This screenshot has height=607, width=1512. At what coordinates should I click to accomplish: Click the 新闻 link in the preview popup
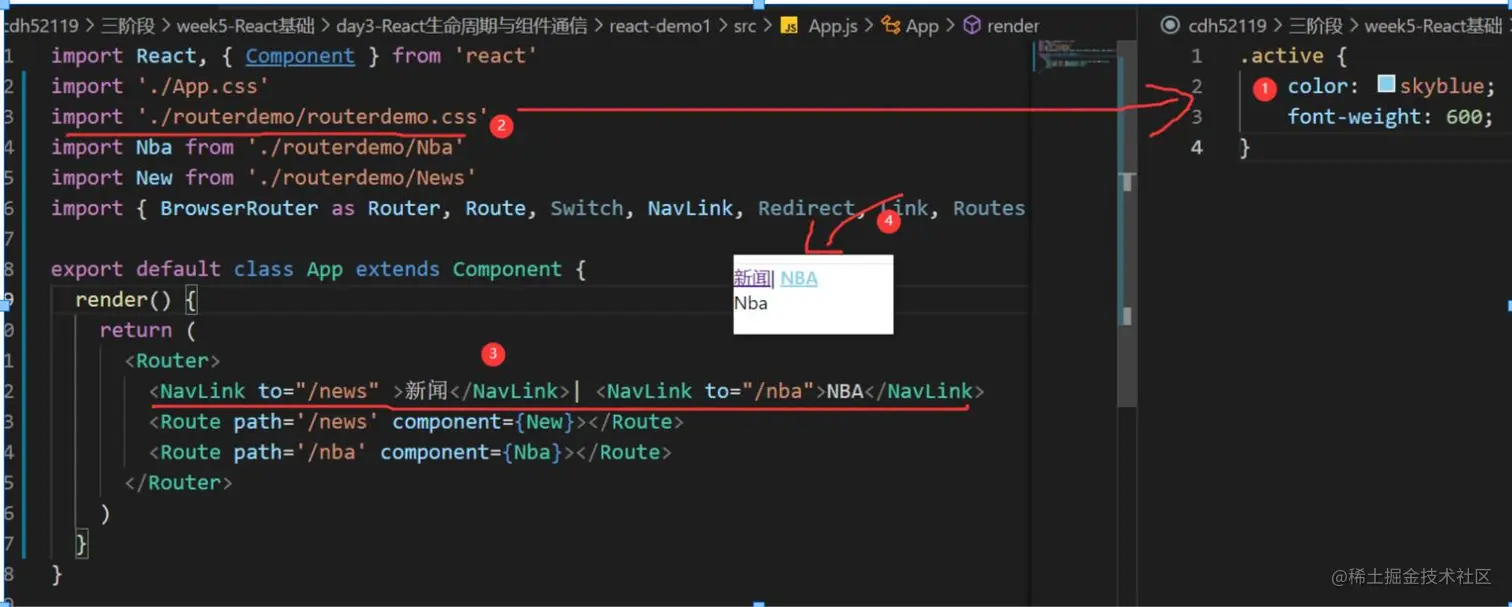click(751, 277)
